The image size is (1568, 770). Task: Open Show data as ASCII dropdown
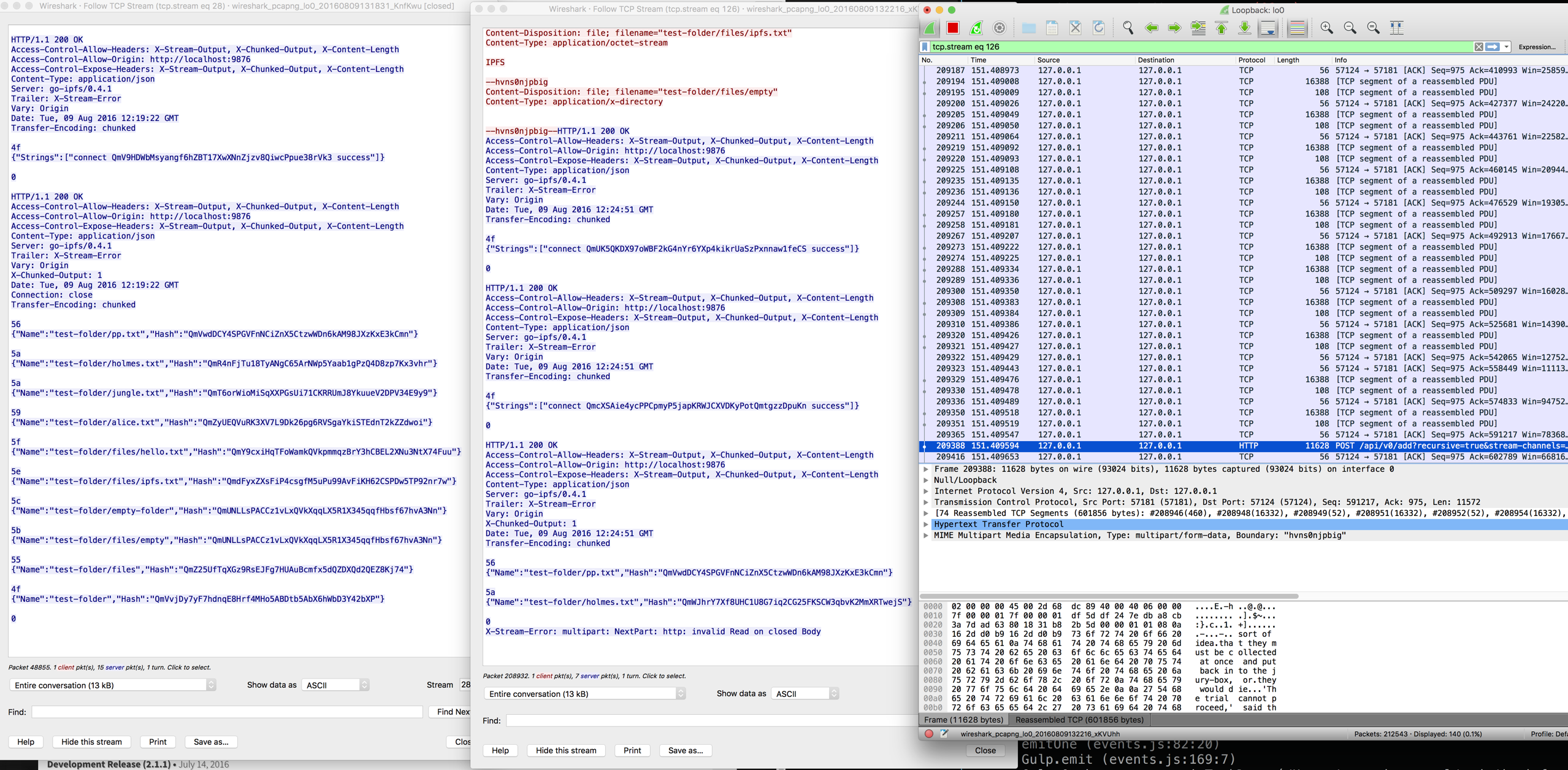tap(805, 694)
